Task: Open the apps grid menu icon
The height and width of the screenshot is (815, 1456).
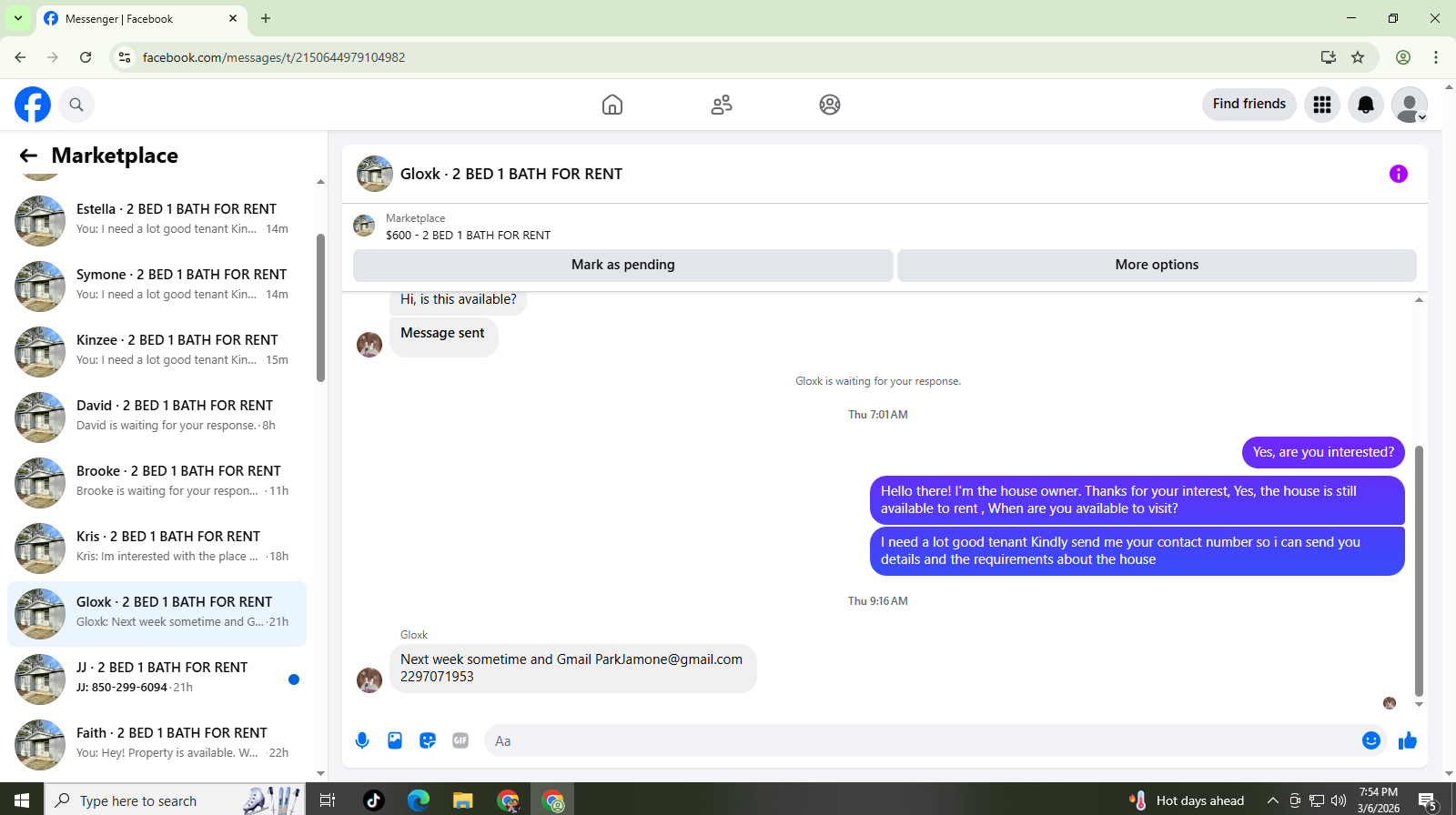Action: (x=1322, y=105)
